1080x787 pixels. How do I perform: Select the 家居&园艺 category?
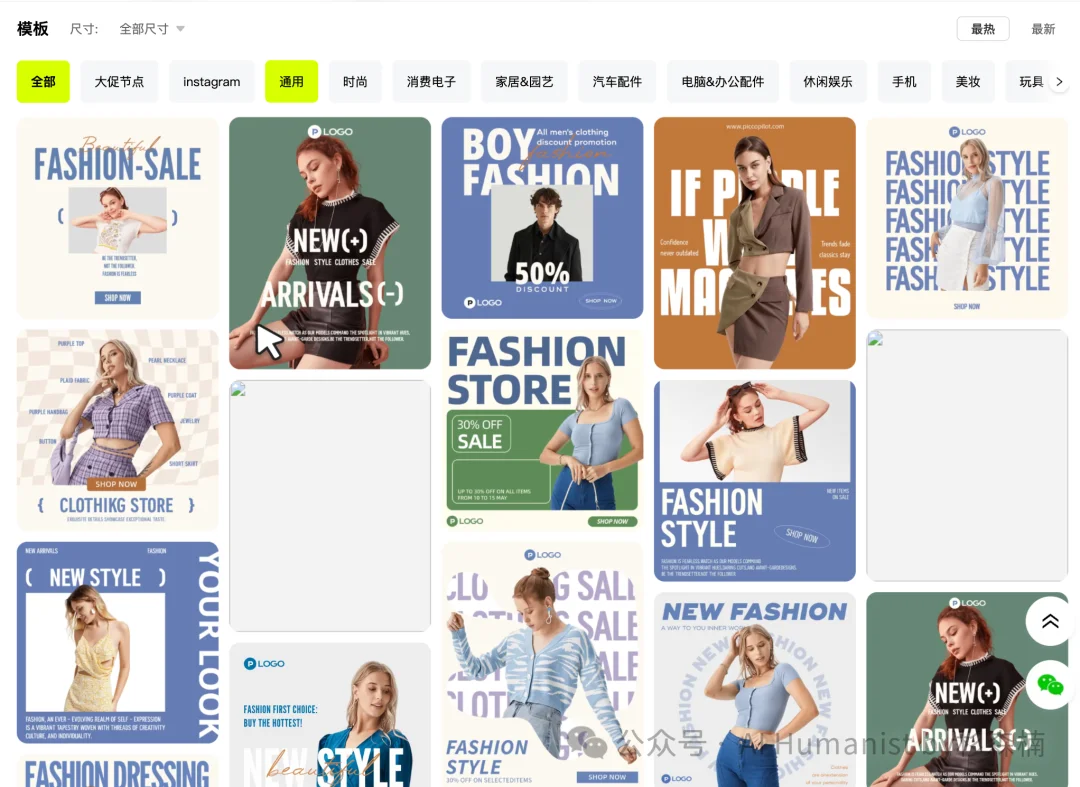tap(524, 82)
